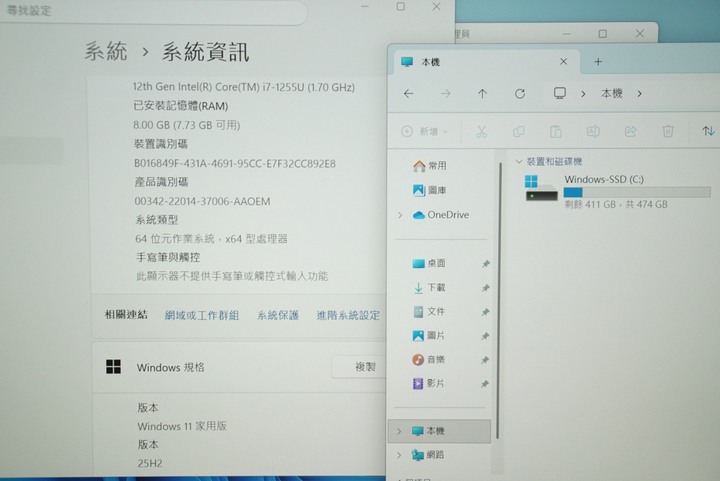Click the Cut scissors icon
This screenshot has width=720, height=481.
481,132
